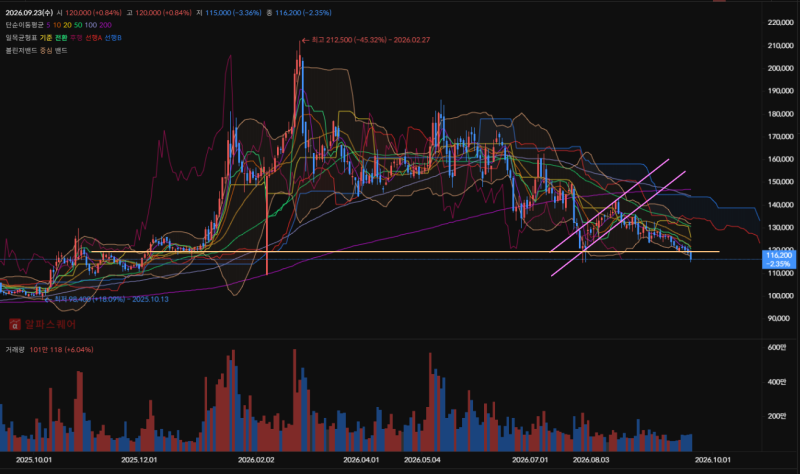This screenshot has height=474, width=800.
Task: Click the 2026.05.04 date axis label
Action: coord(422,460)
